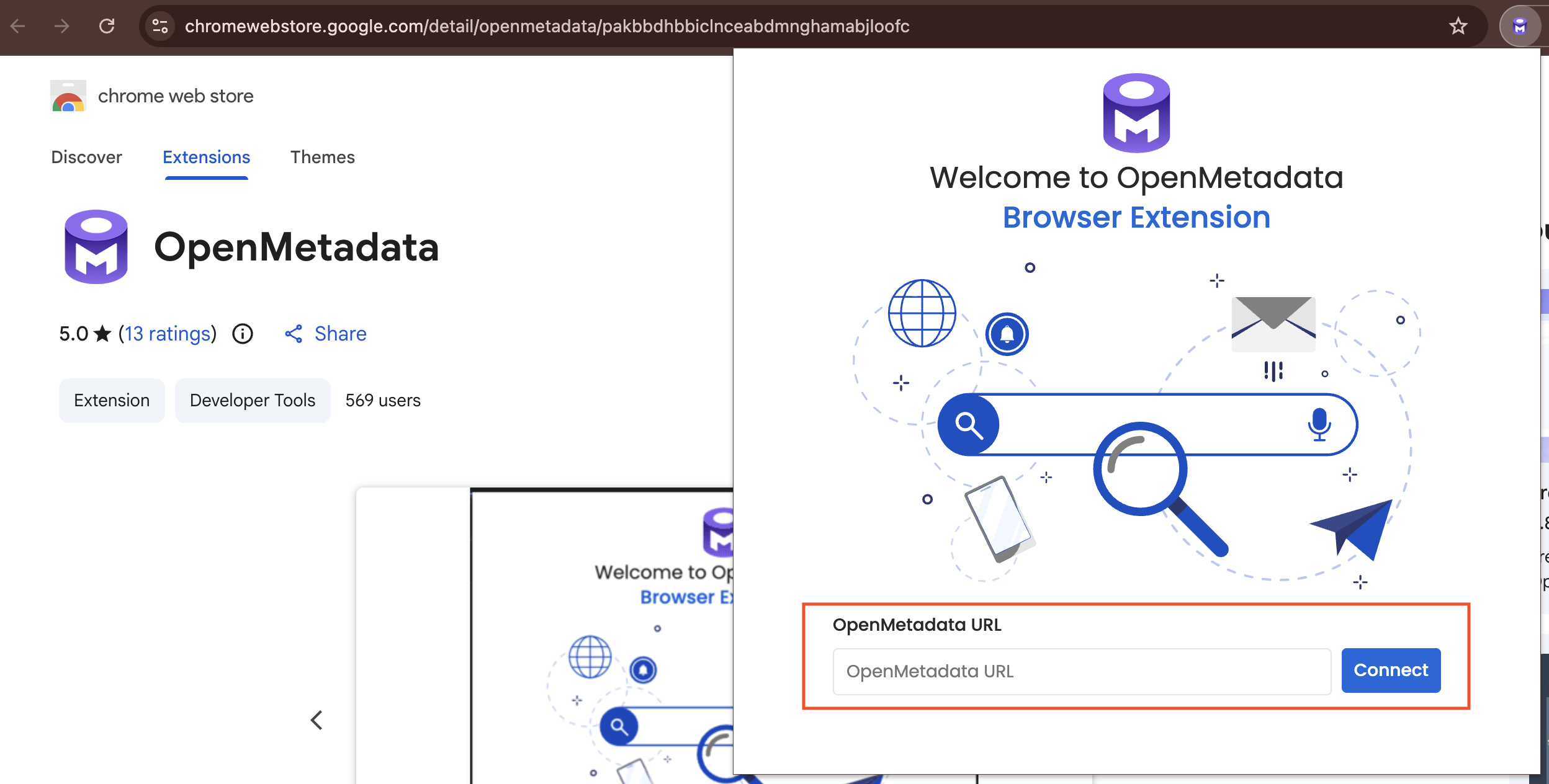The width and height of the screenshot is (1549, 784).
Task: Focus the OpenMetadata URL input field
Action: tap(1082, 671)
